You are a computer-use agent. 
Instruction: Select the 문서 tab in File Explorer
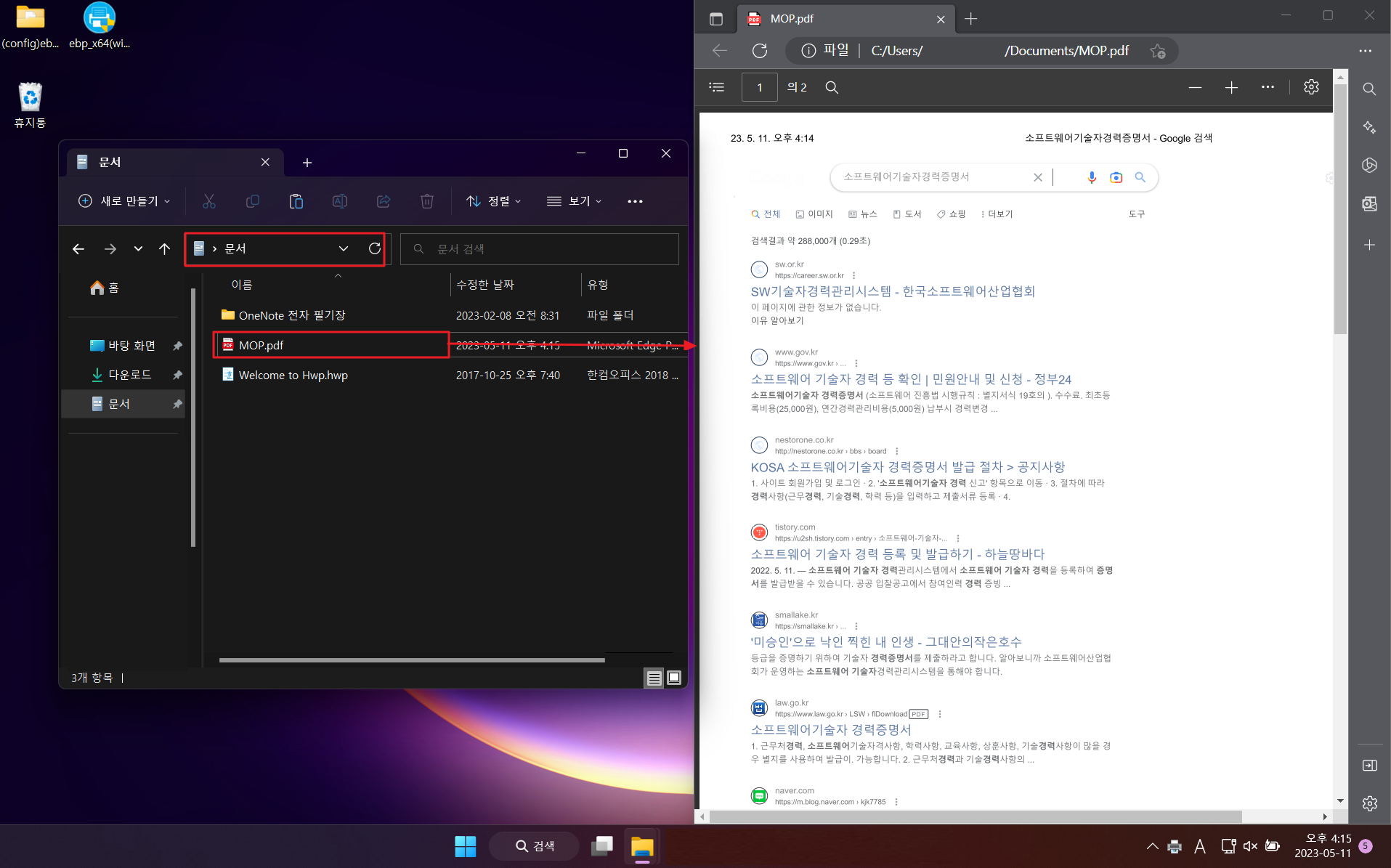click(174, 162)
